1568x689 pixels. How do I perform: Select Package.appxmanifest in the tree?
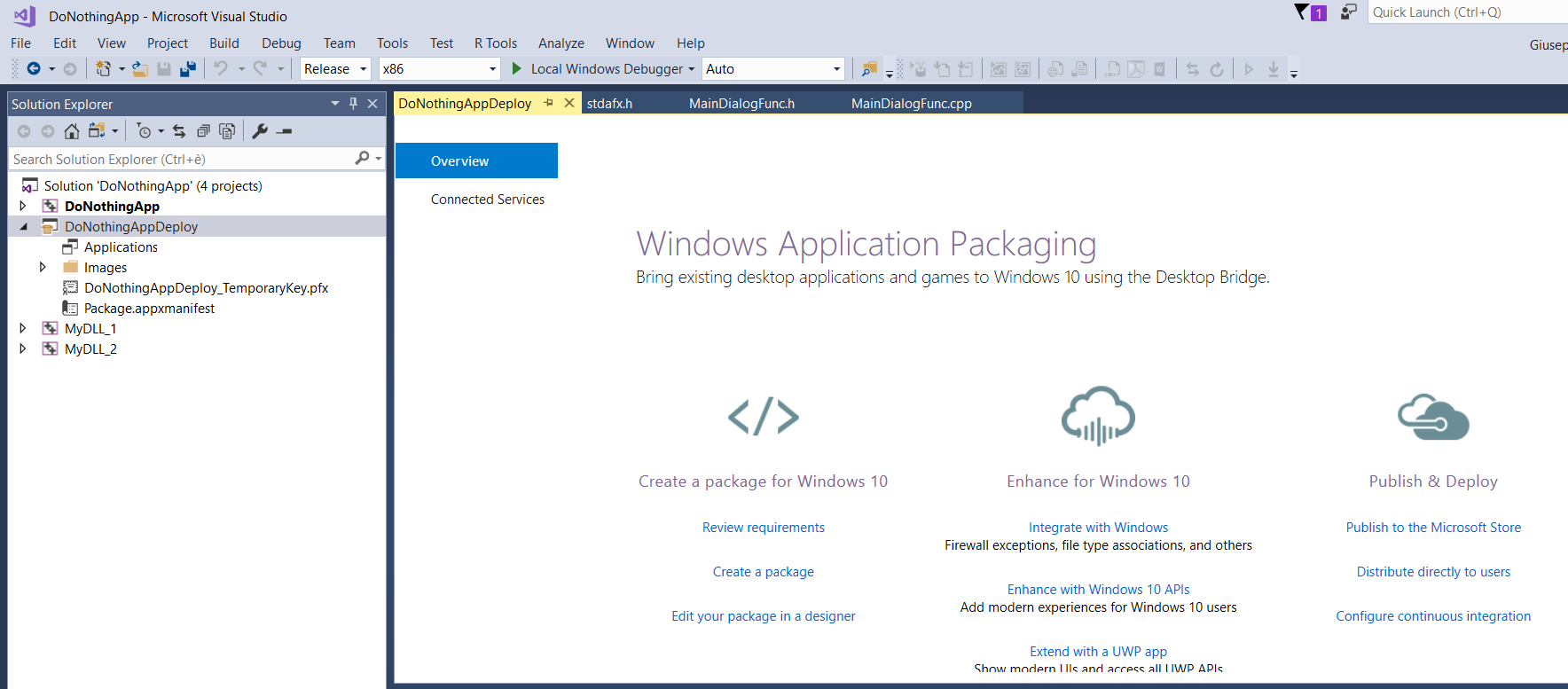point(149,308)
